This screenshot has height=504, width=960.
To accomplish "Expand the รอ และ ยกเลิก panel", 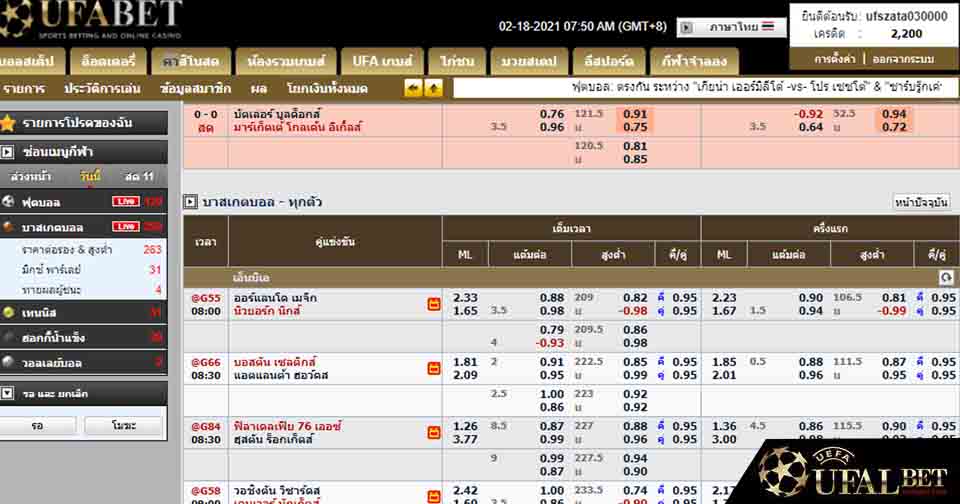I will click(8, 393).
